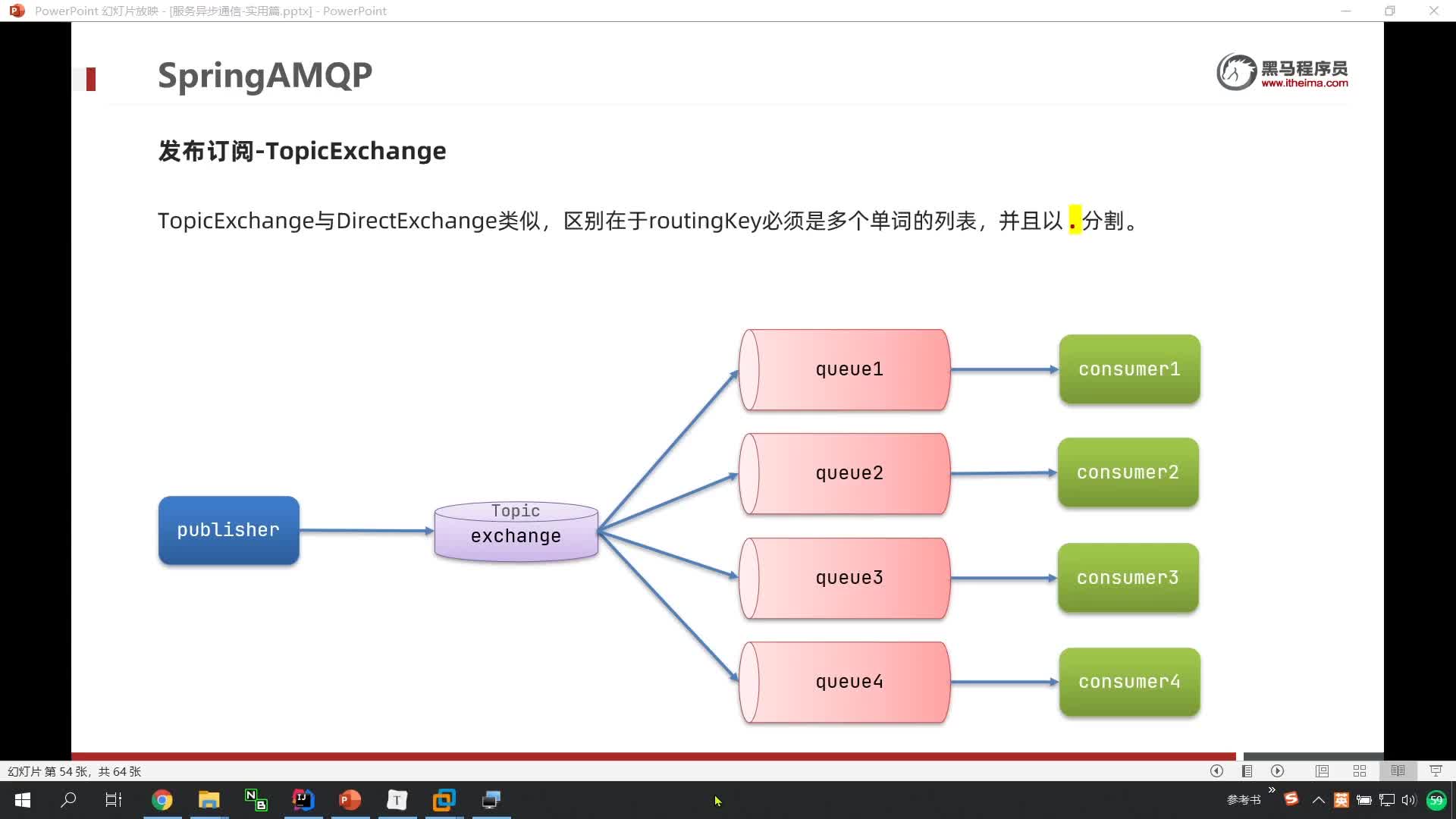Advance to the next slide arrow
The image size is (1456, 819).
tap(1278, 770)
